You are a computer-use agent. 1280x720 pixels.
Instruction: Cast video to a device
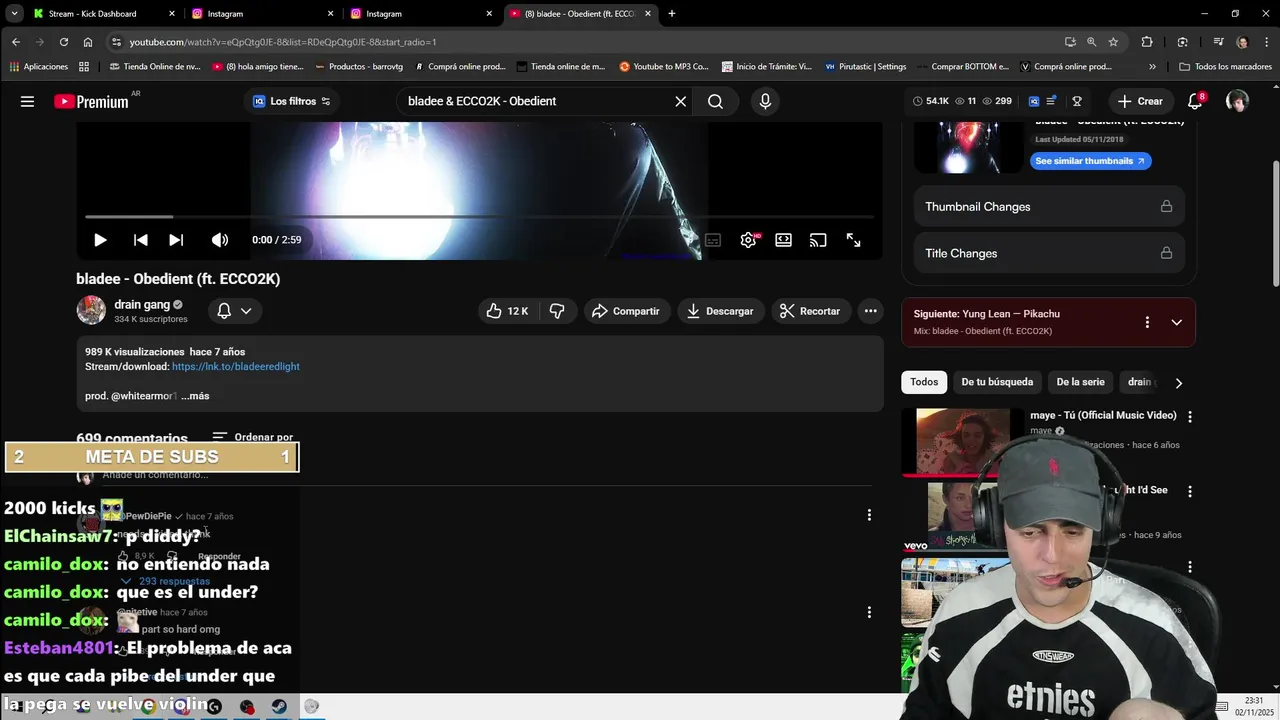coord(818,240)
